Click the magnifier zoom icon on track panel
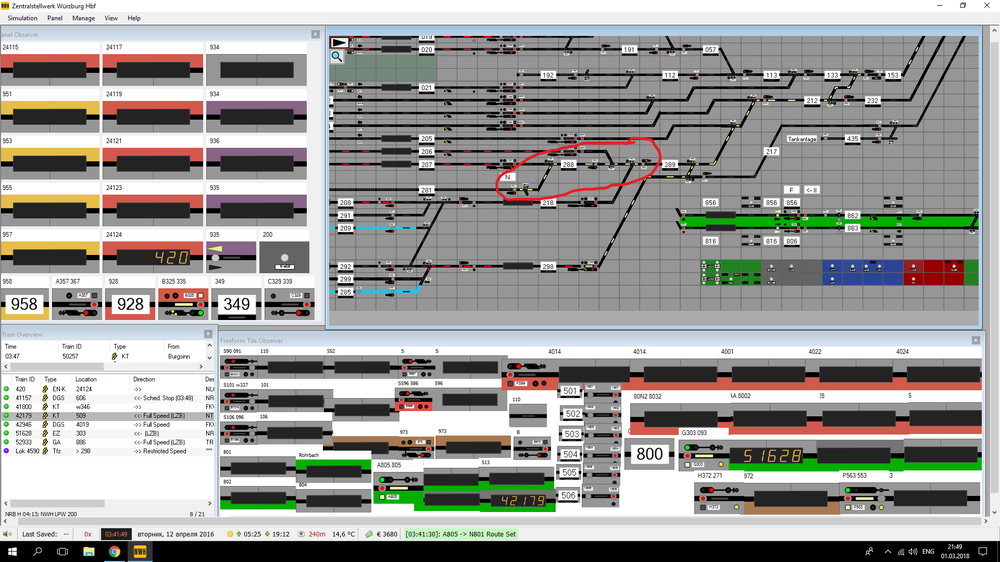The height and width of the screenshot is (562, 1000). (338, 57)
